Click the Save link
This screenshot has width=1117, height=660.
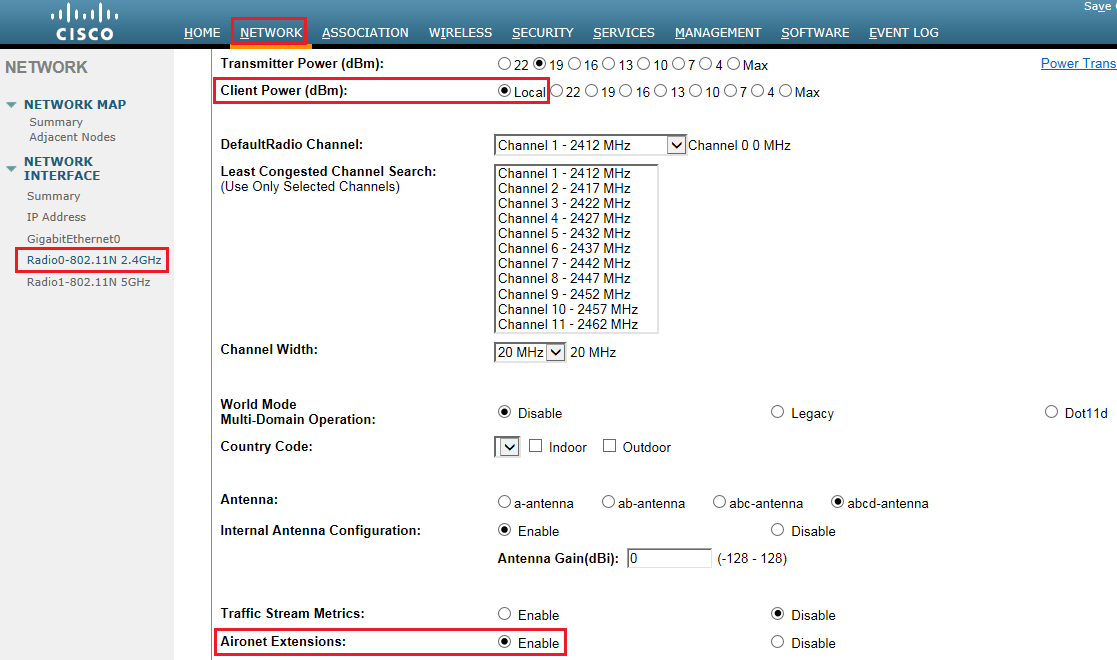1098,6
